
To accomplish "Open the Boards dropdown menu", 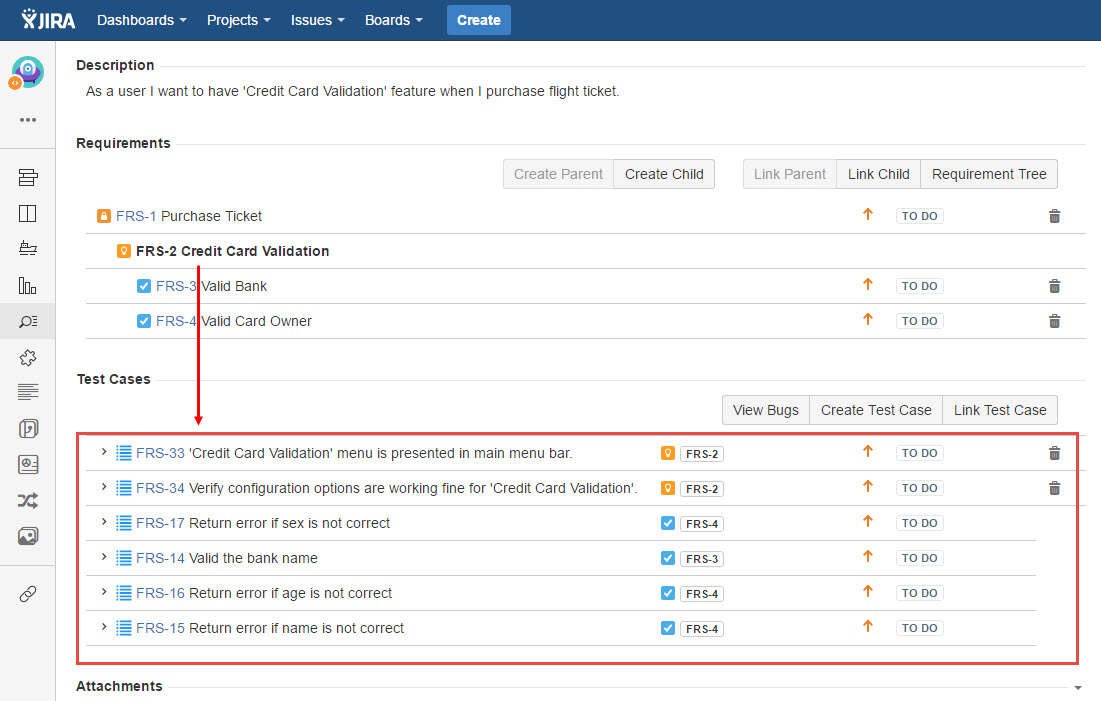I will (393, 20).
